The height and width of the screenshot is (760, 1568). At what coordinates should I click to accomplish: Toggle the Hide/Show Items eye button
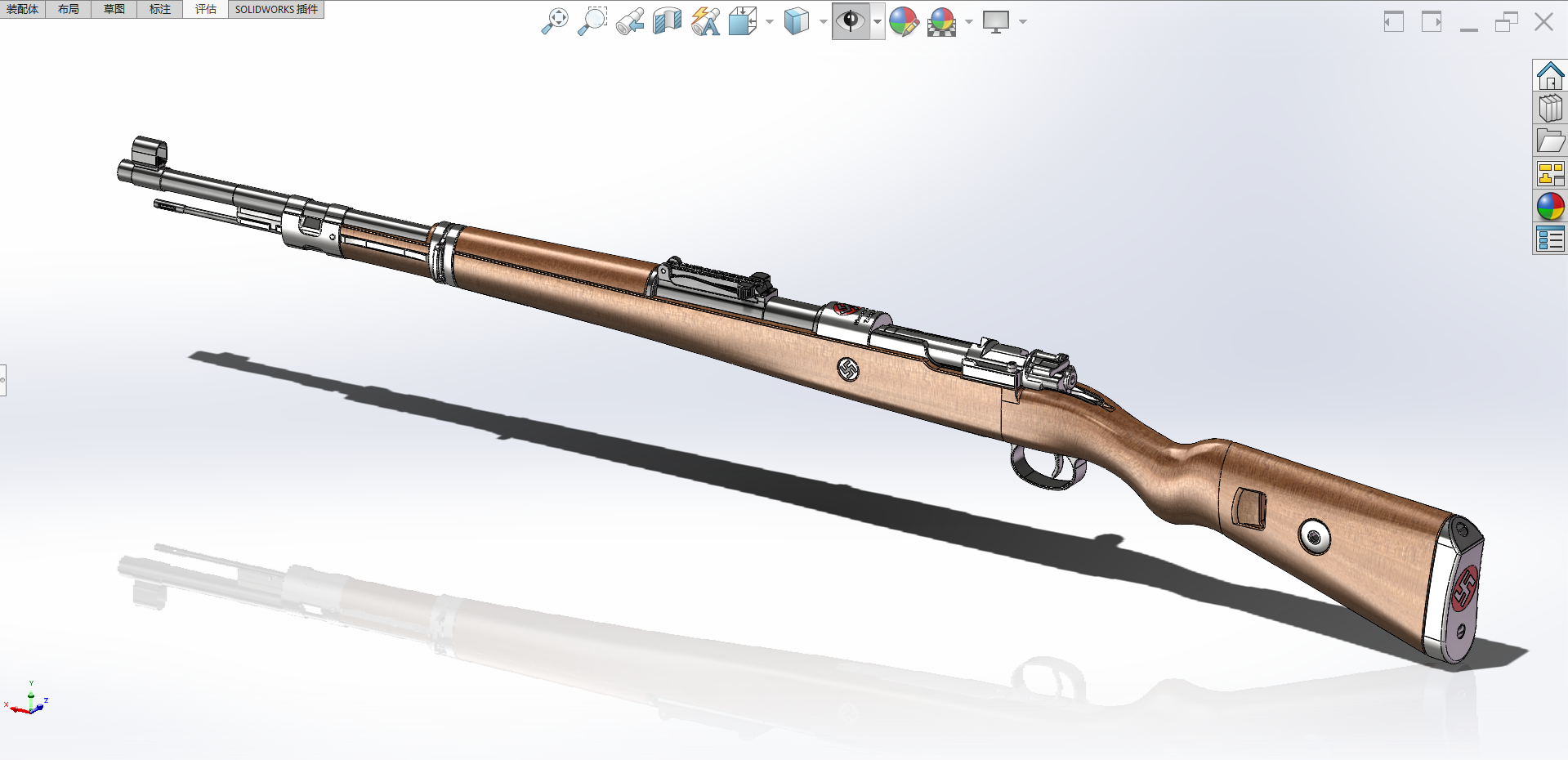pyautogui.click(x=851, y=21)
